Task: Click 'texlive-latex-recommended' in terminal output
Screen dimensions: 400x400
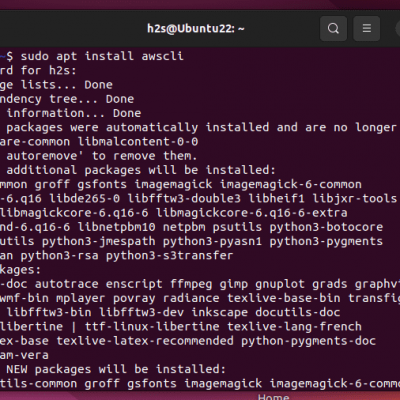Action: tap(145, 341)
